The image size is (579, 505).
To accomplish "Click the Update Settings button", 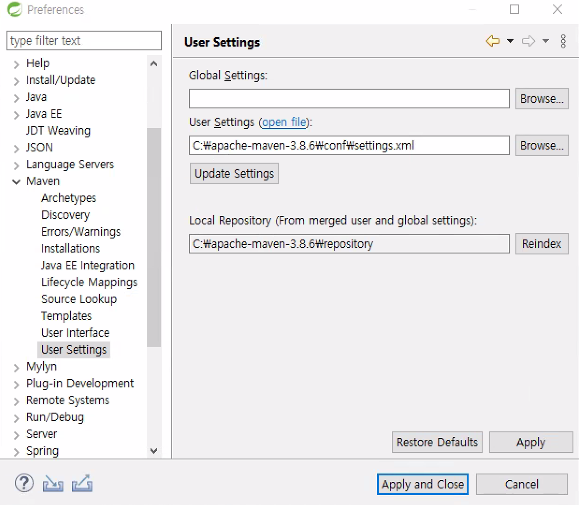I will tap(234, 174).
